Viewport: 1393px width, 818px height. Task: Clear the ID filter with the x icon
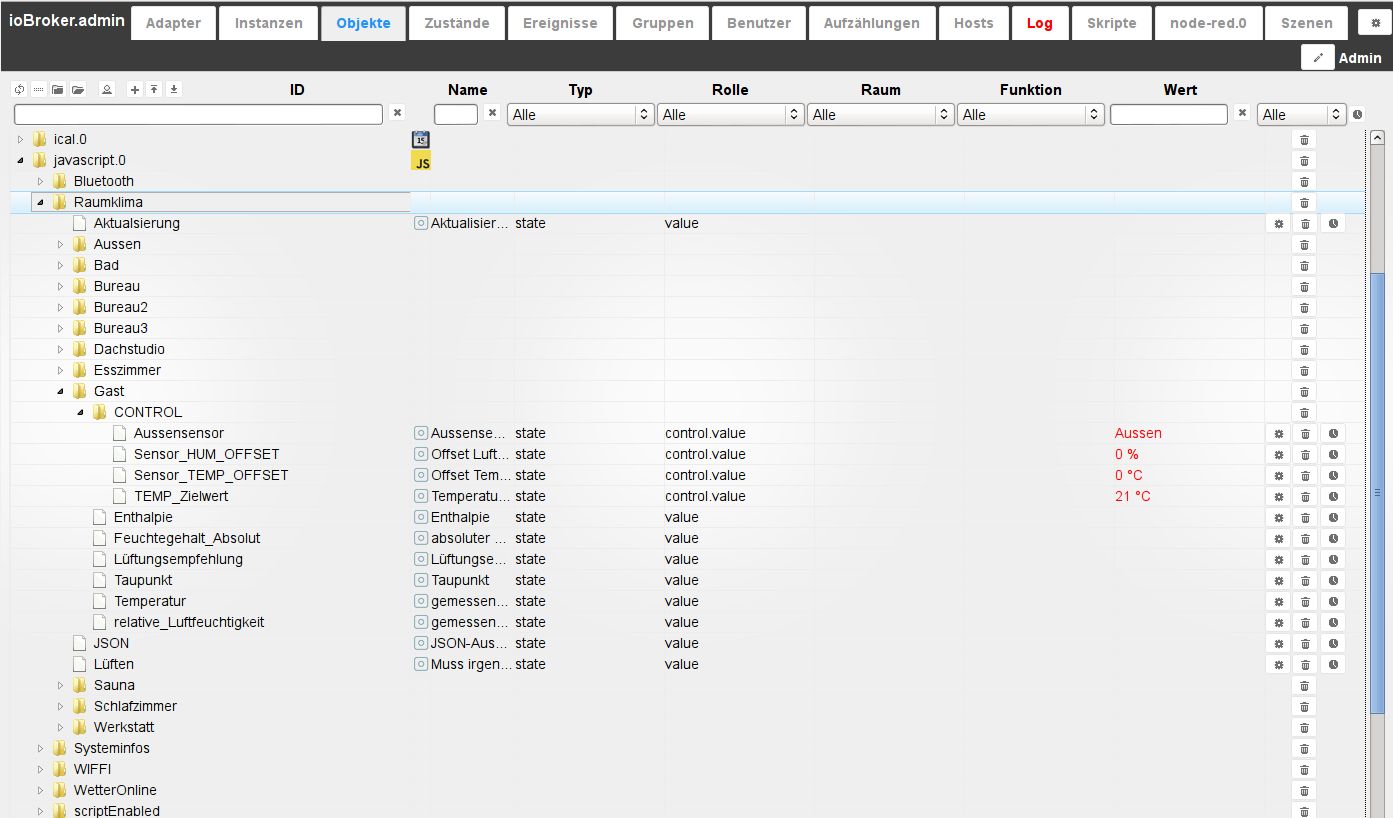[x=397, y=114]
